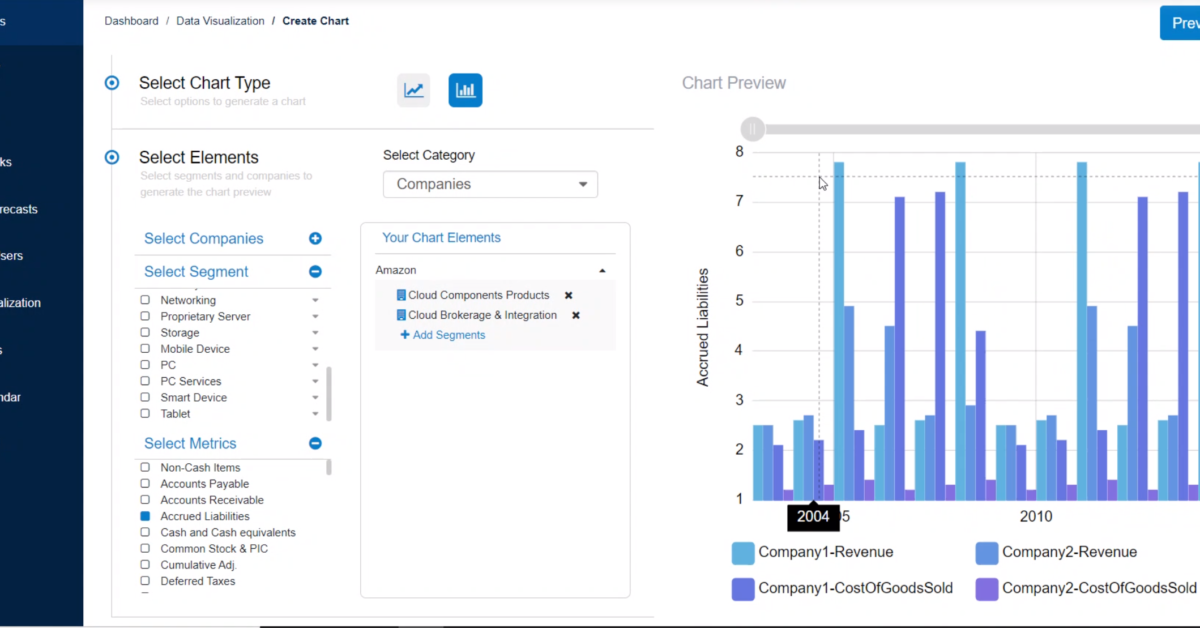
Task: Click Add Segments link
Action: tap(443, 335)
